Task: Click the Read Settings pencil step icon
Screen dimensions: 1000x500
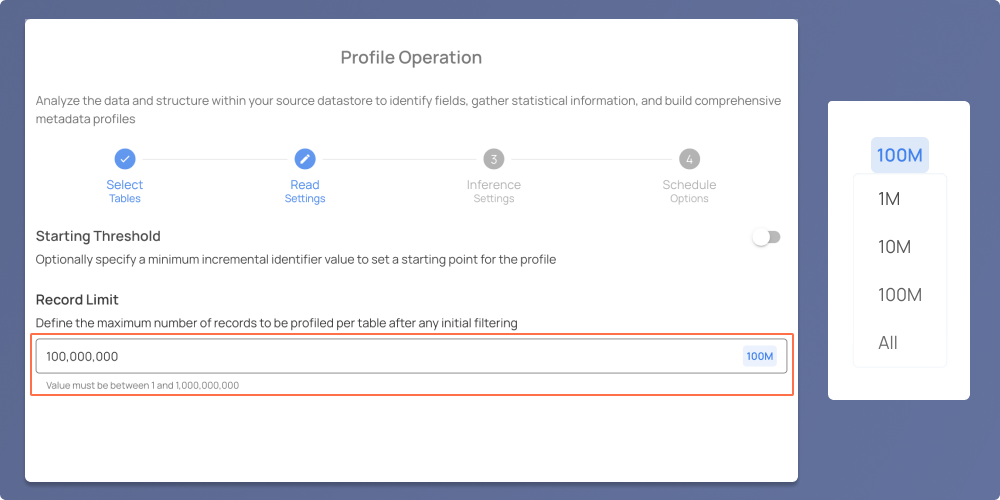Action: tap(305, 159)
